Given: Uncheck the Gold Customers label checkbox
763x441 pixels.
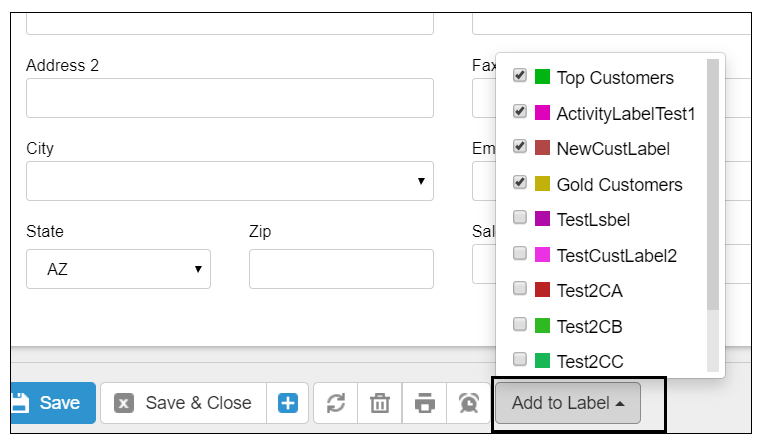Looking at the screenshot, I should pos(520,183).
